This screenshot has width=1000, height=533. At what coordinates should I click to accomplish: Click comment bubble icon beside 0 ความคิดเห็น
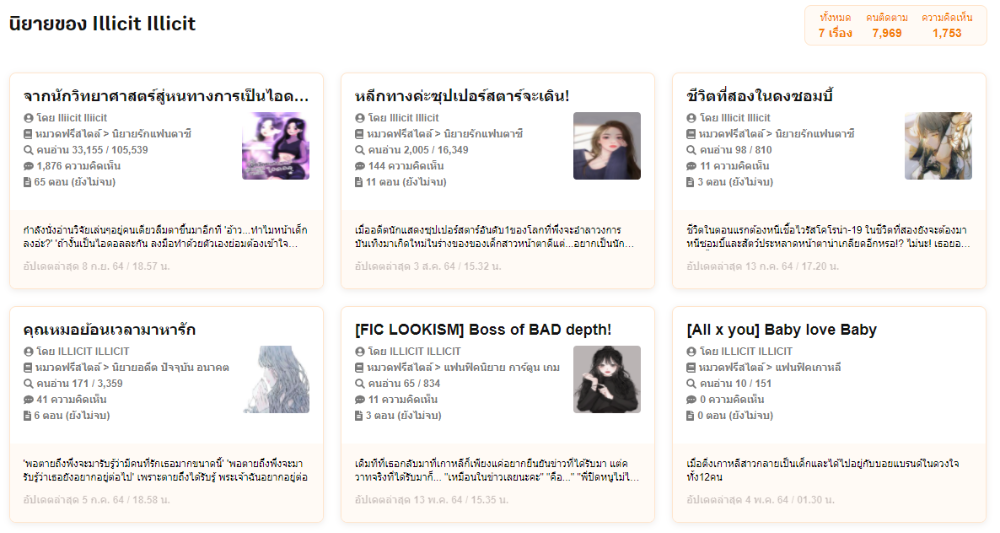click(x=691, y=399)
